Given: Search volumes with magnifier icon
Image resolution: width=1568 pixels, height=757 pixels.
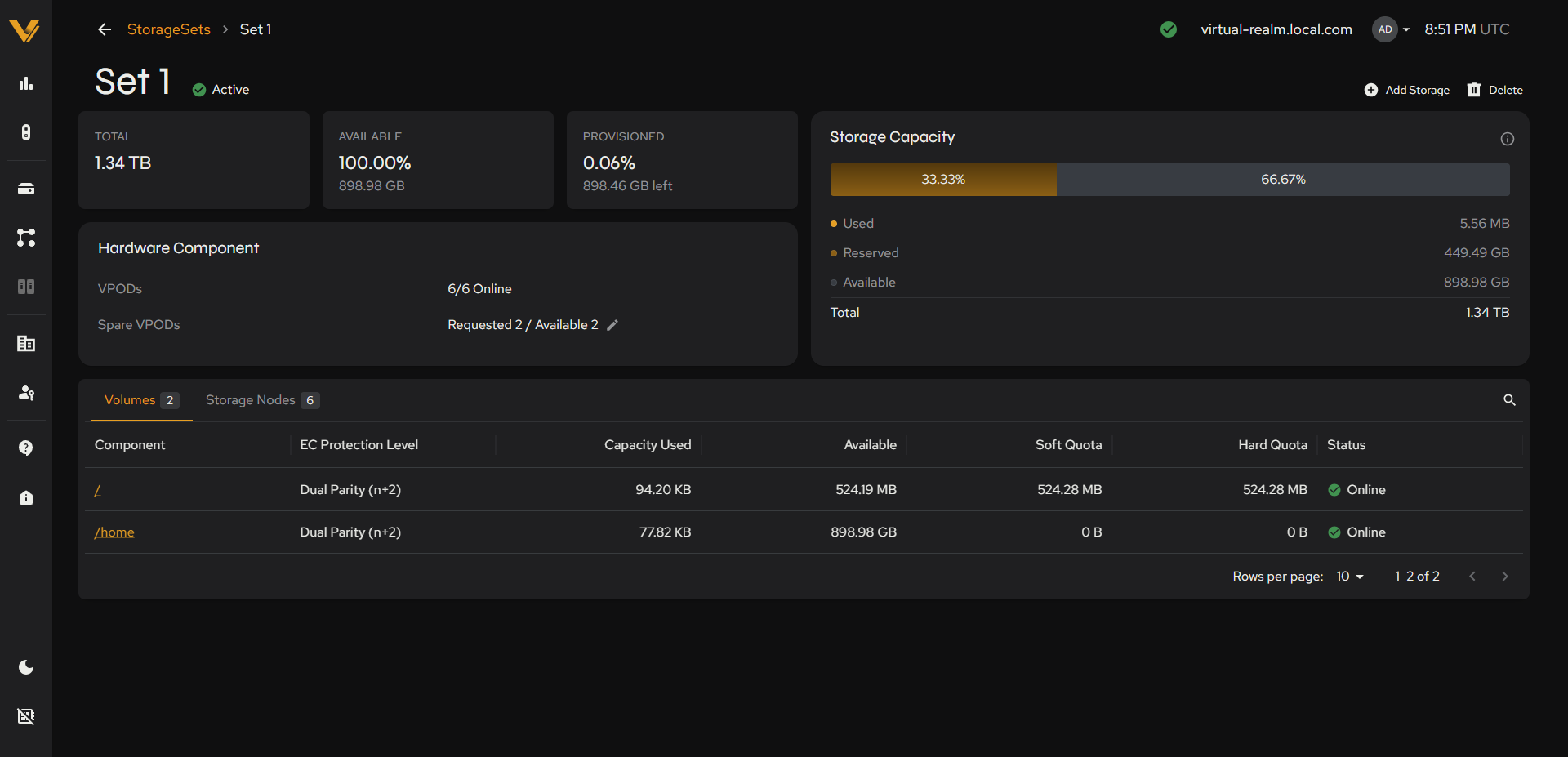Looking at the screenshot, I should [x=1509, y=400].
